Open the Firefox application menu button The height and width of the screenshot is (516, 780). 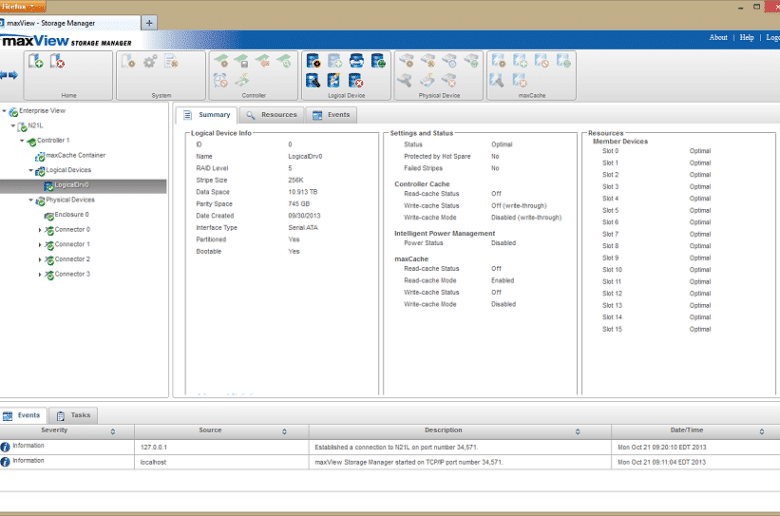coord(23,6)
